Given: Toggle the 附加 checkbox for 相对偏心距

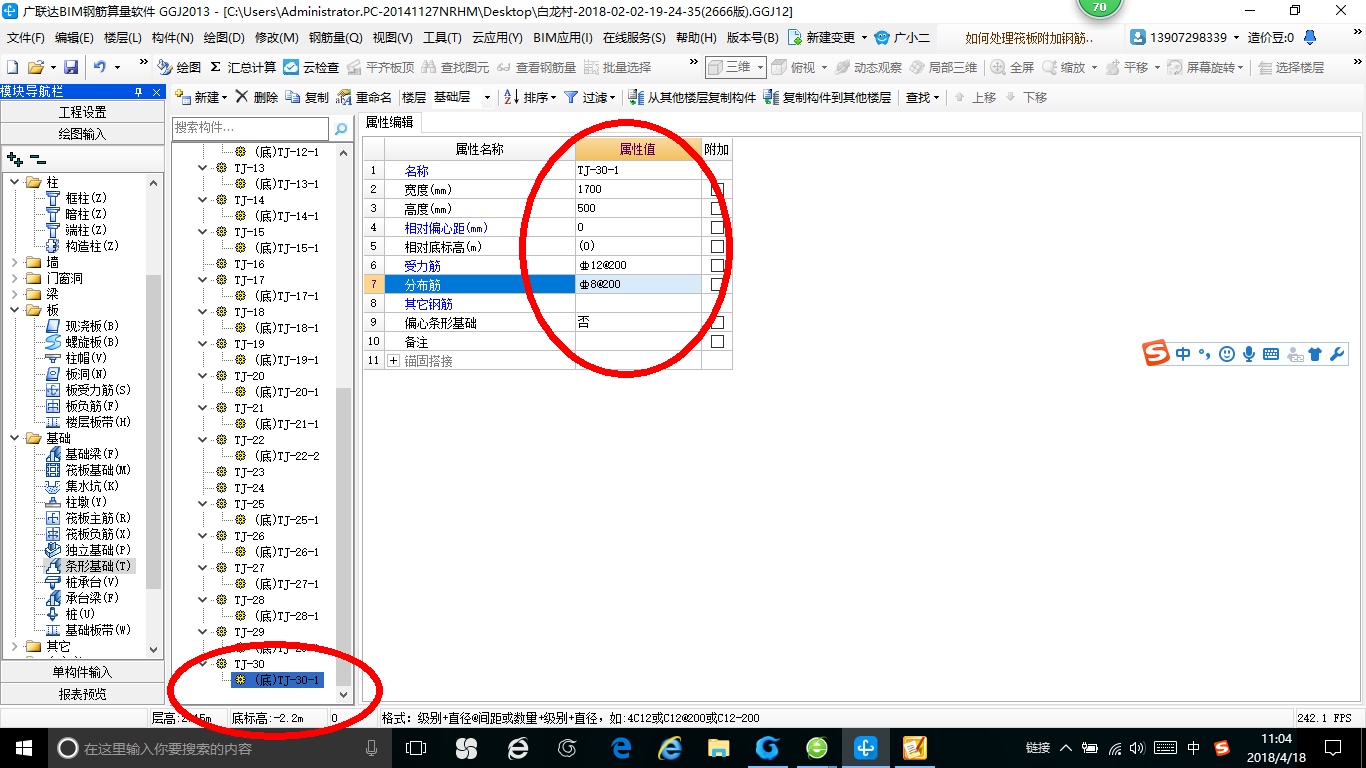Looking at the screenshot, I should click(717, 228).
